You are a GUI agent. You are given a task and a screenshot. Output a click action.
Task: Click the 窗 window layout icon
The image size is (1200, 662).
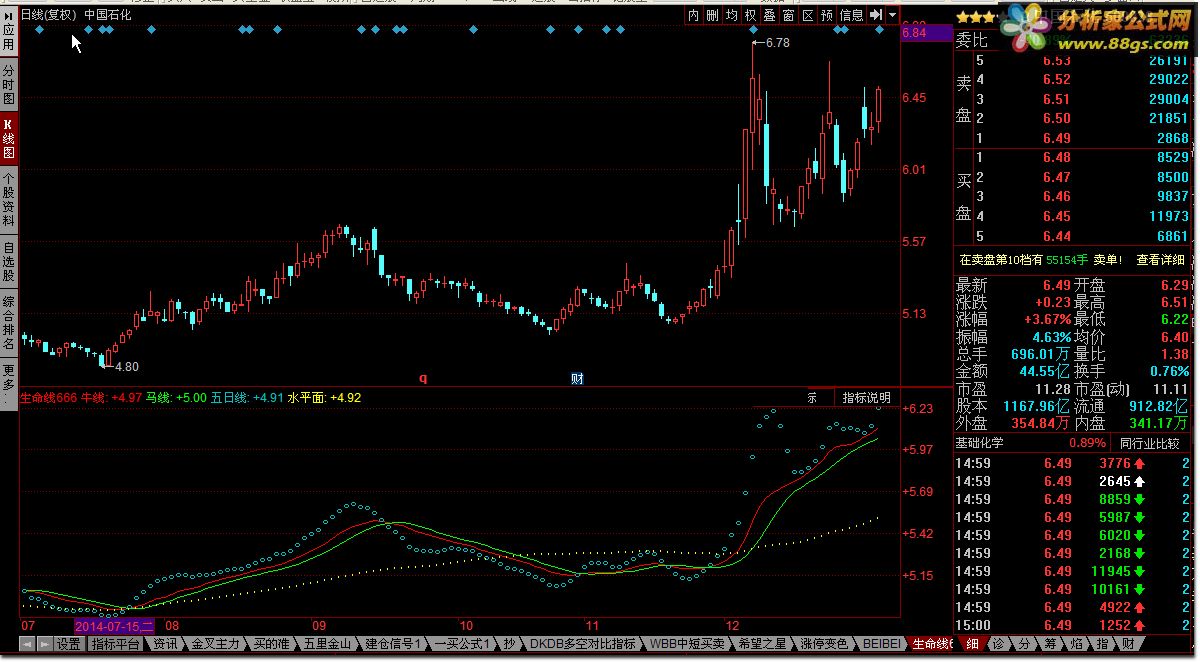point(789,15)
